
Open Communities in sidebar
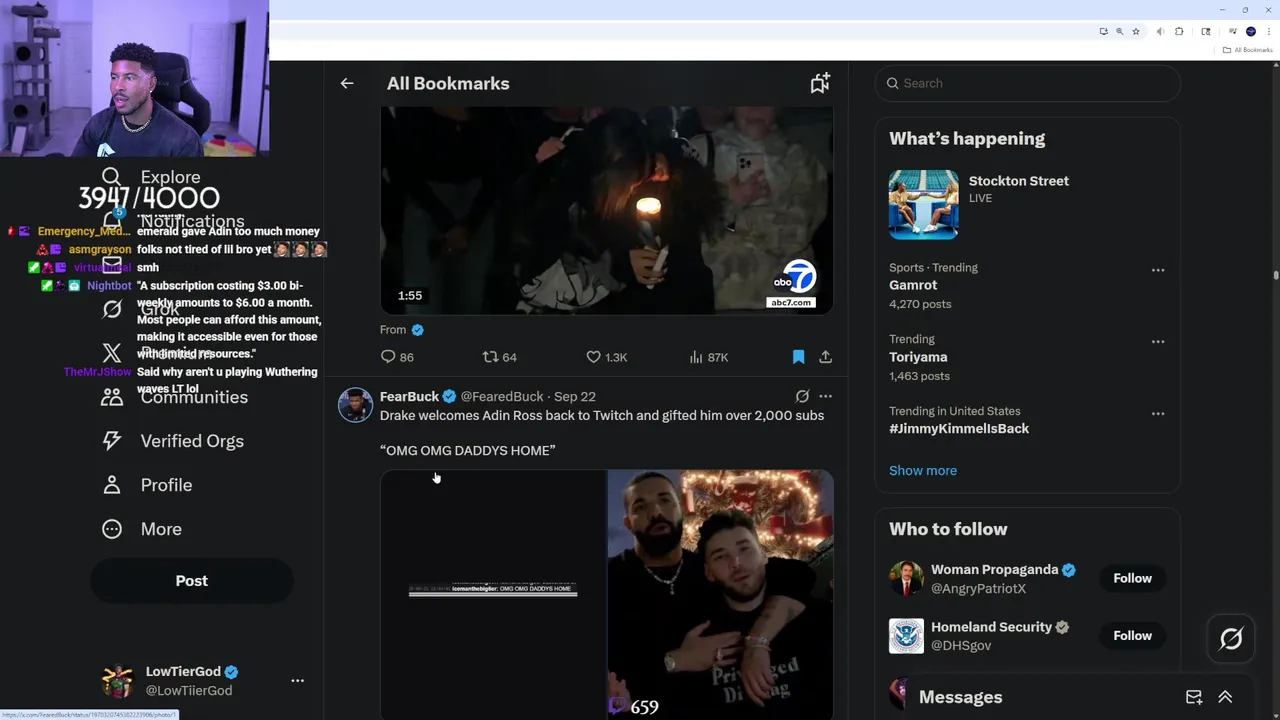175,397
